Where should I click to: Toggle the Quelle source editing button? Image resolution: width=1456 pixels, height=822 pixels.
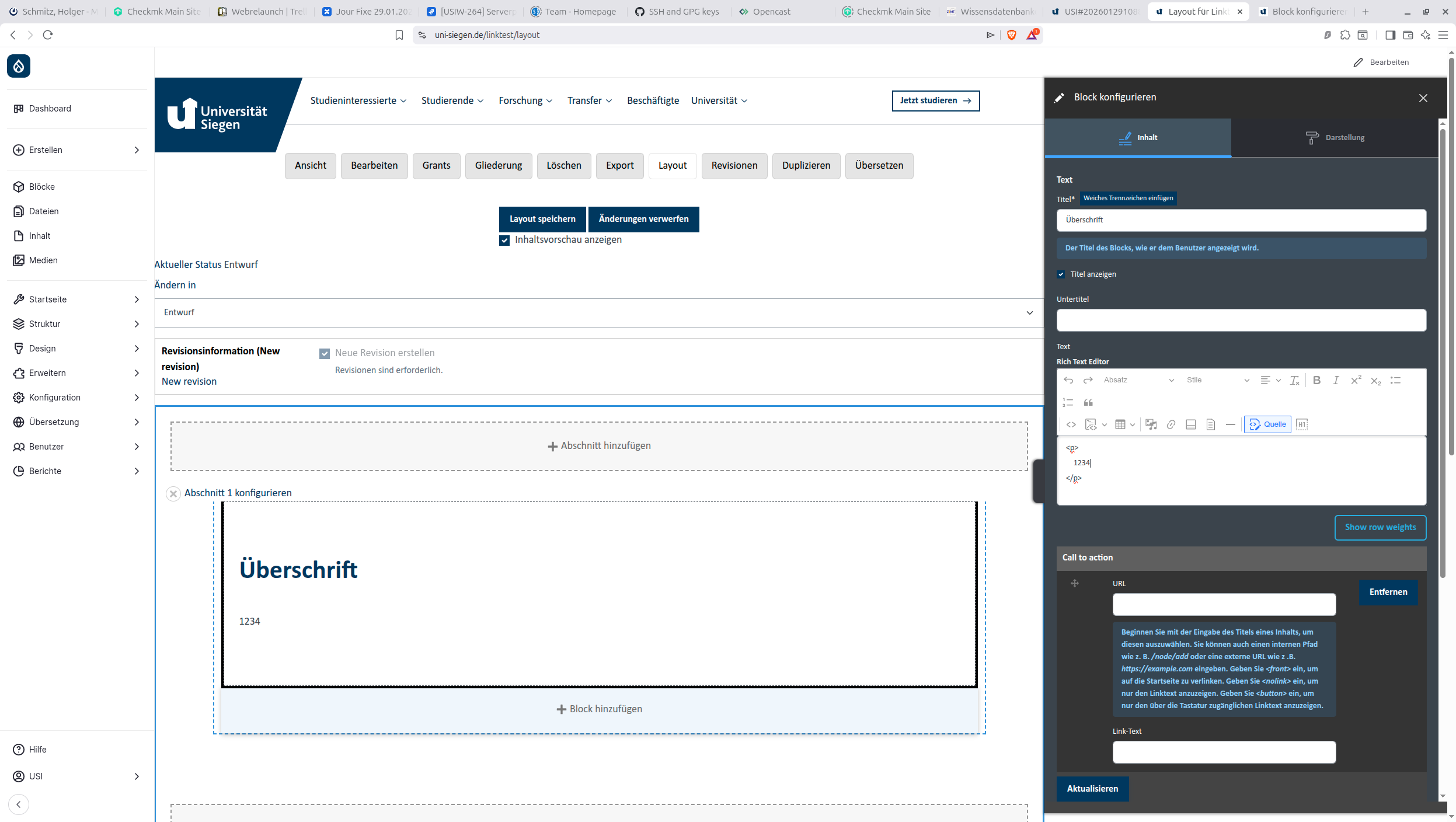(x=1267, y=424)
